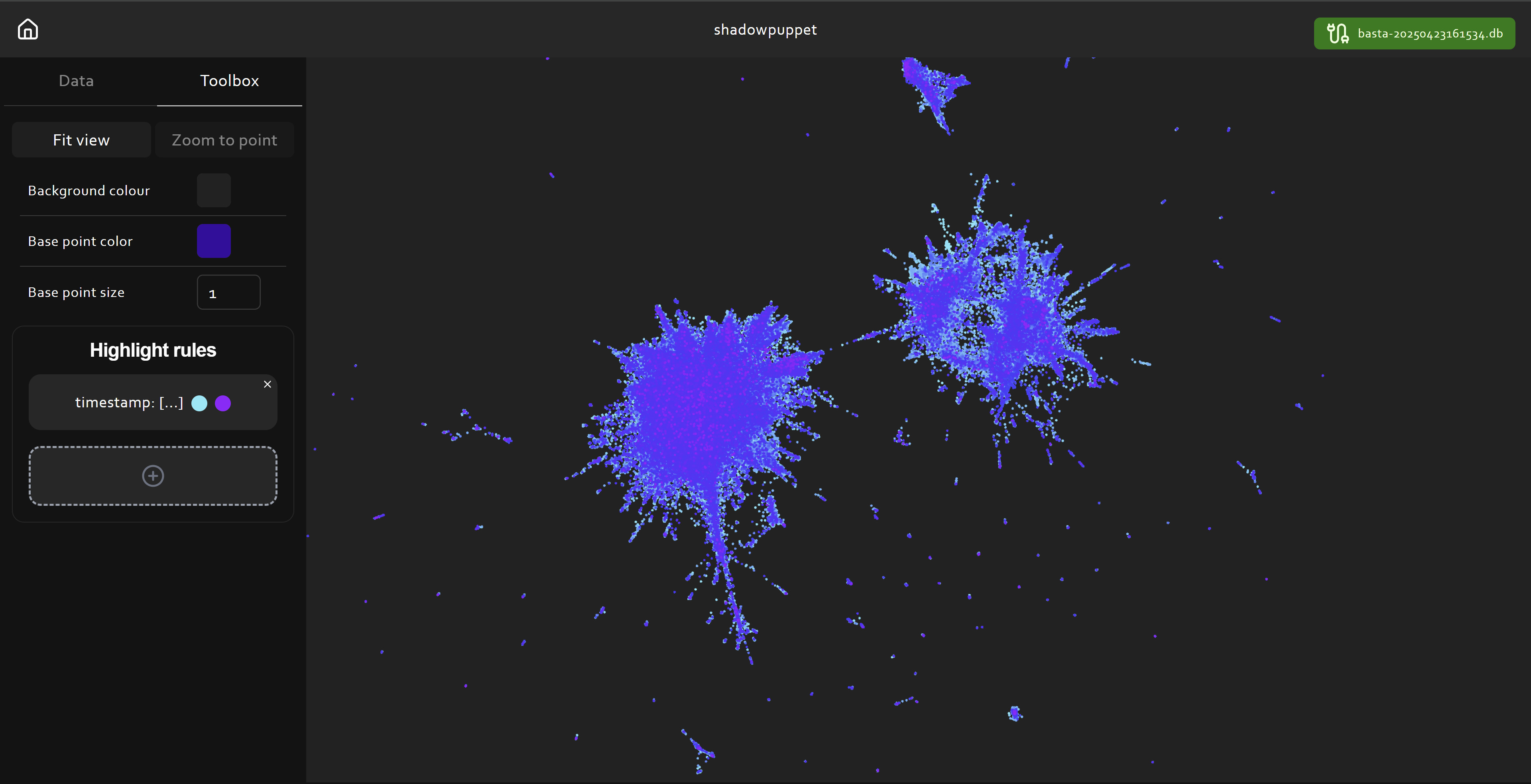Remove the timestamp highlight rule with X

click(x=268, y=384)
